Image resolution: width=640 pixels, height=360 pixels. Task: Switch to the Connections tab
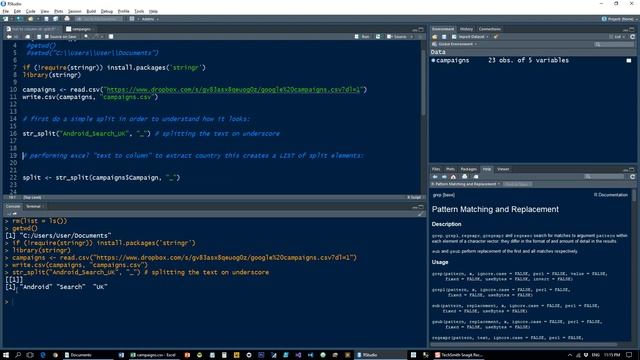[x=490, y=29]
